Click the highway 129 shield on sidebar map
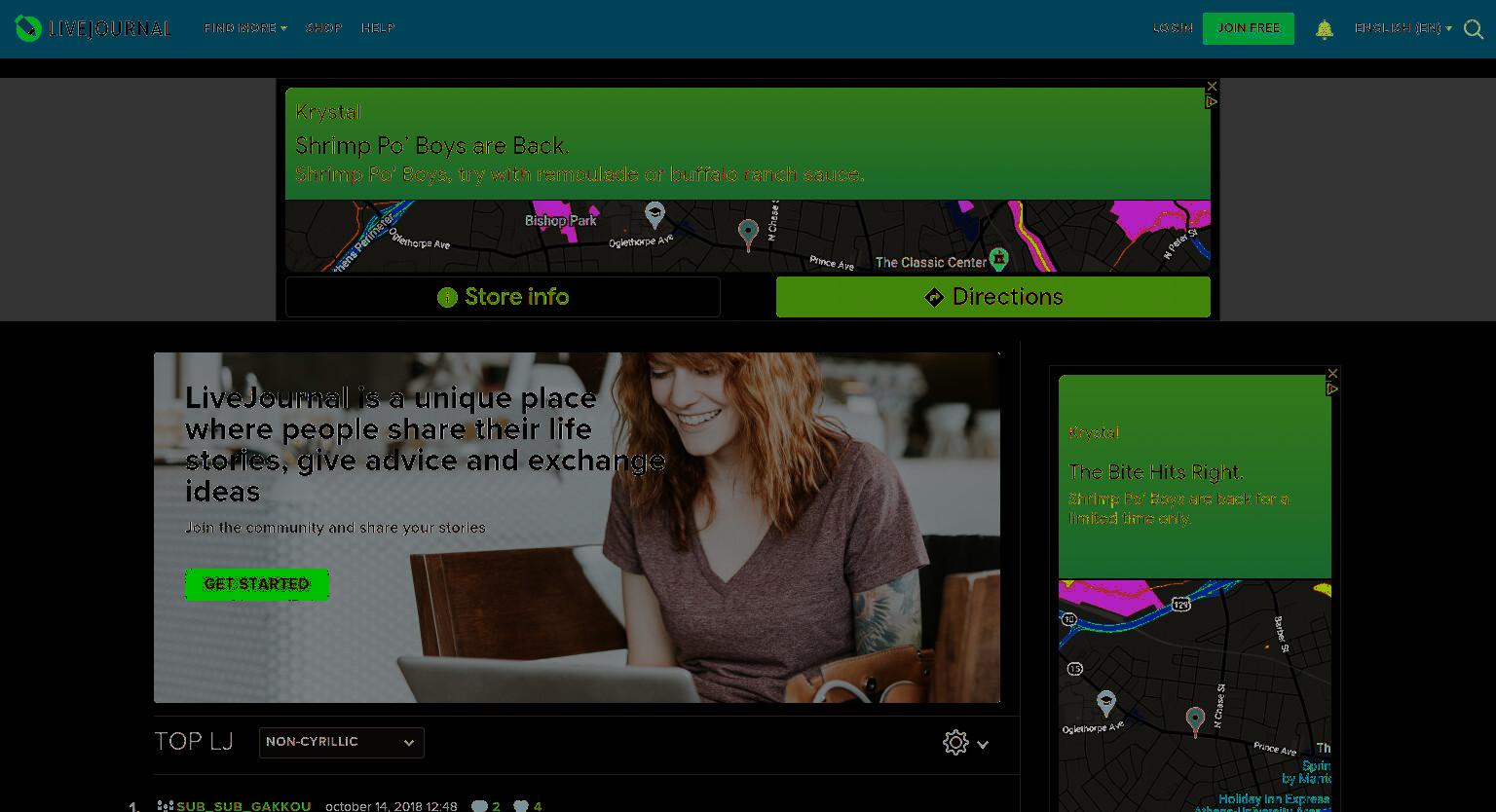 [x=1181, y=605]
